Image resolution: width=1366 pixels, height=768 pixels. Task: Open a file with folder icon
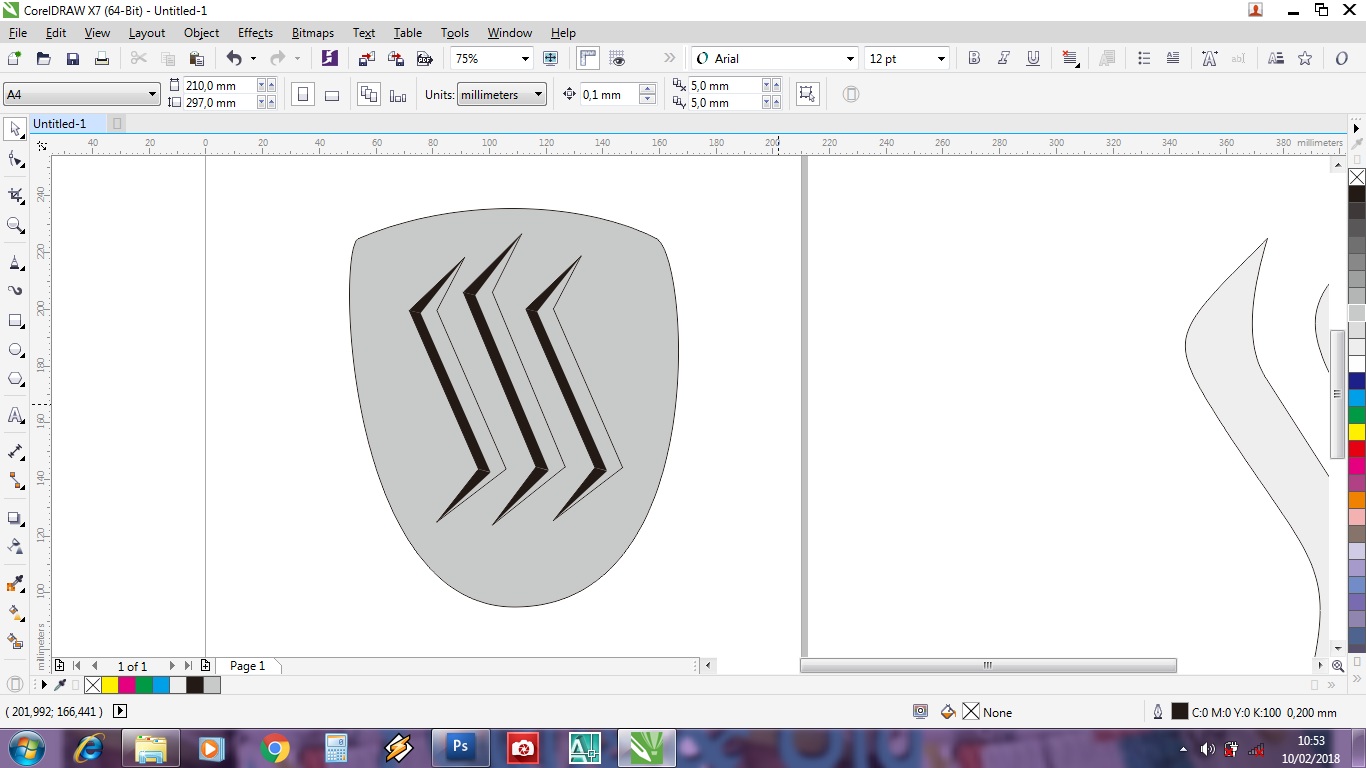(x=43, y=59)
